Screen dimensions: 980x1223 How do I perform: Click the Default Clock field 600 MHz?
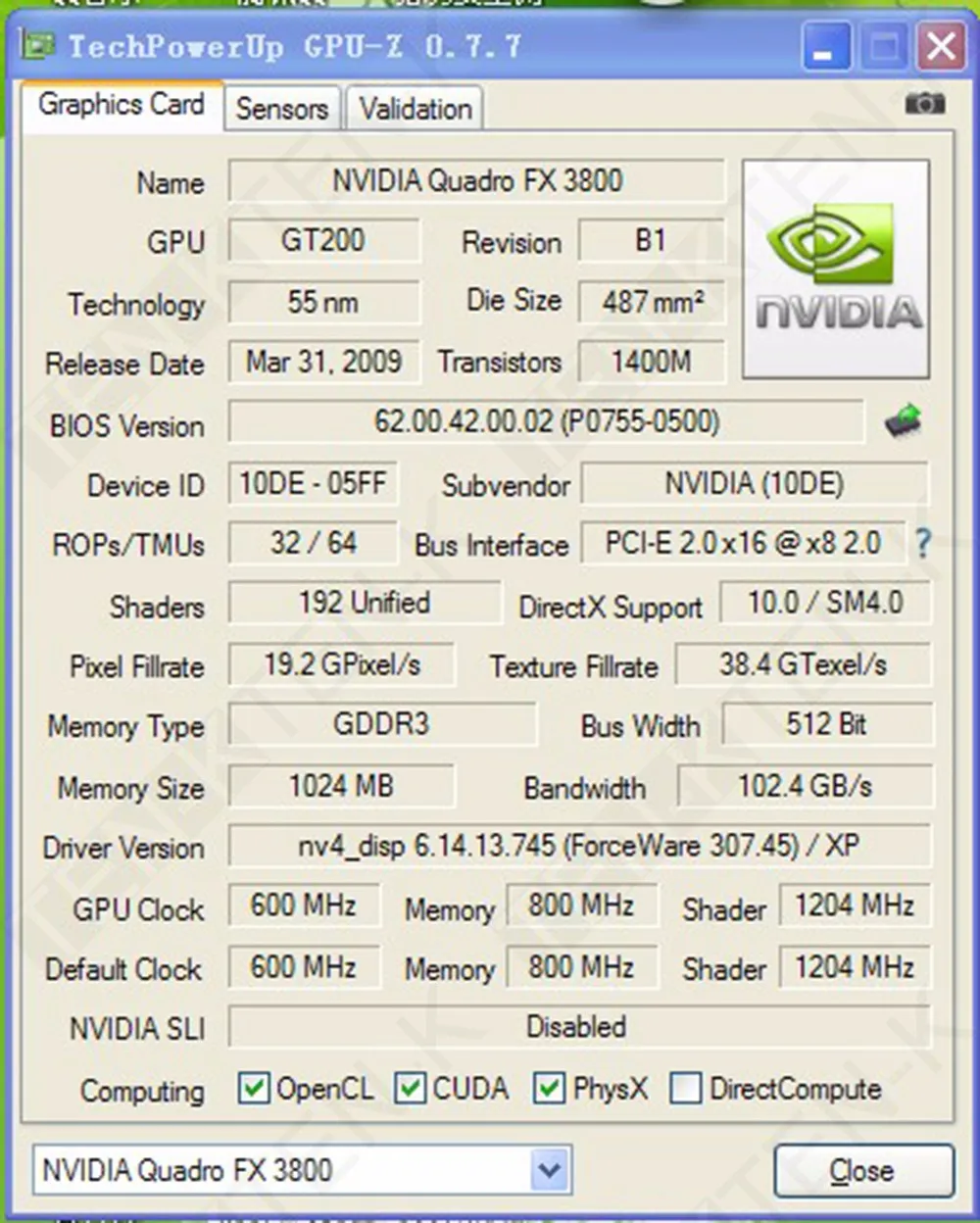304,967
